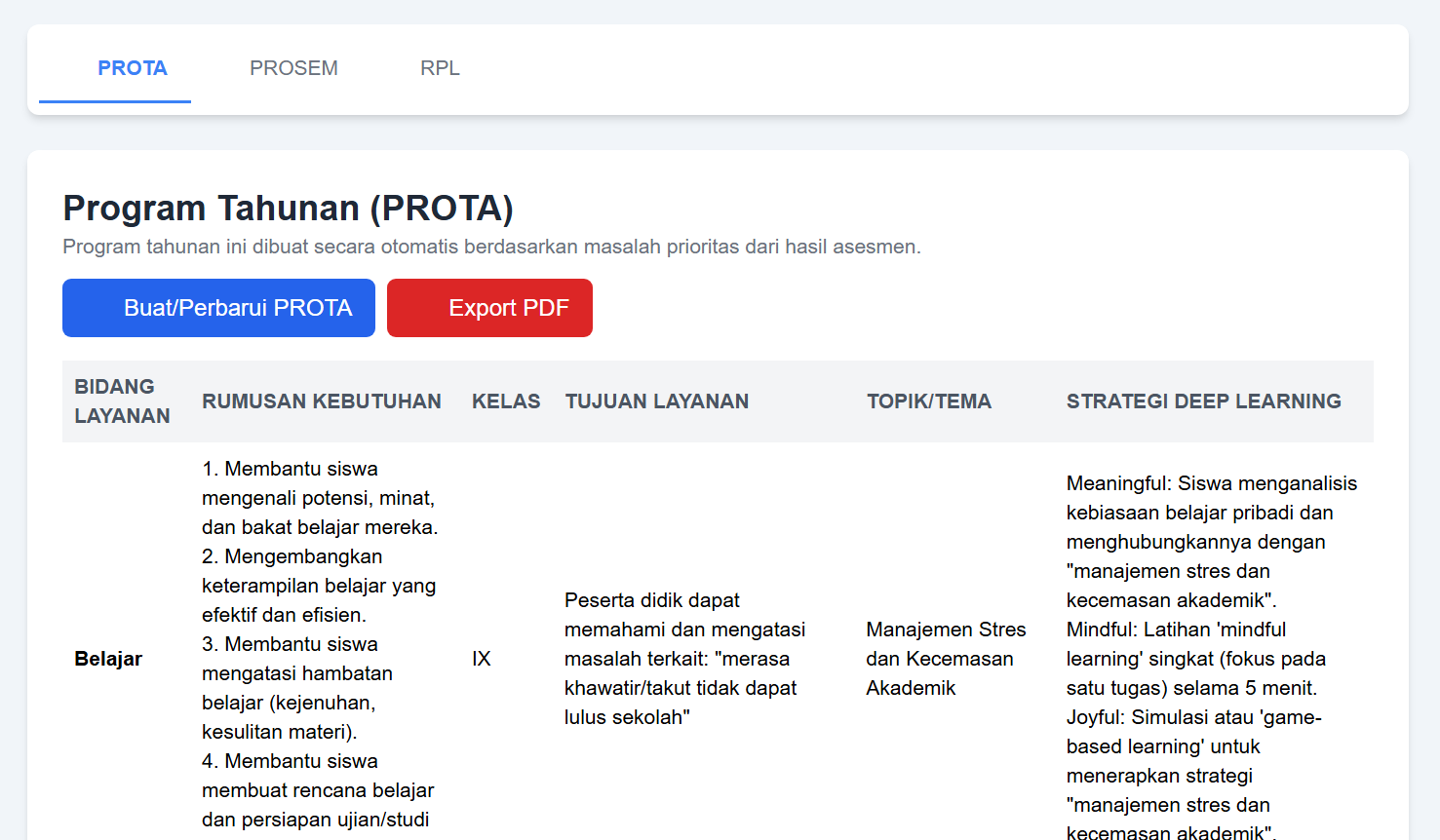Select the Manajemen Stres dan Kecemasan Akademik topic

tap(946, 658)
